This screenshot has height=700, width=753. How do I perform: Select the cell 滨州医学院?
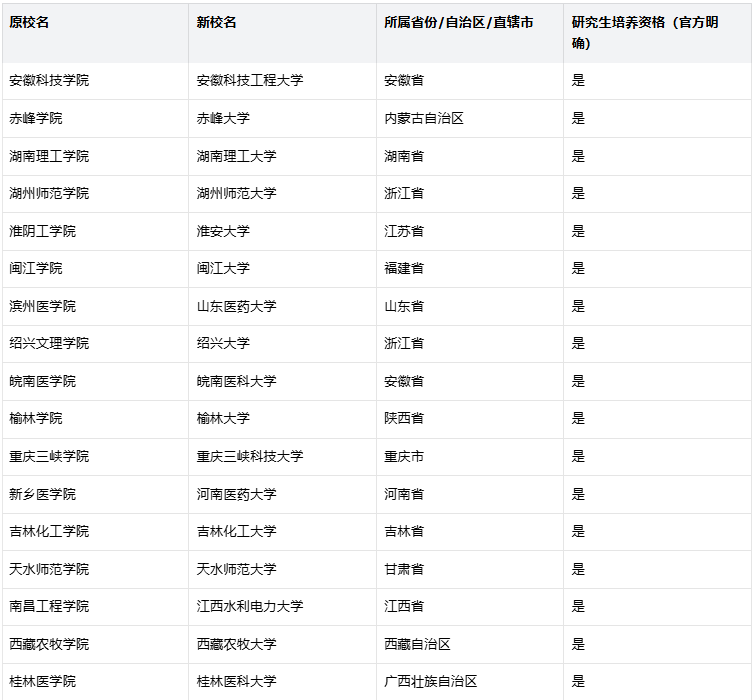95,307
